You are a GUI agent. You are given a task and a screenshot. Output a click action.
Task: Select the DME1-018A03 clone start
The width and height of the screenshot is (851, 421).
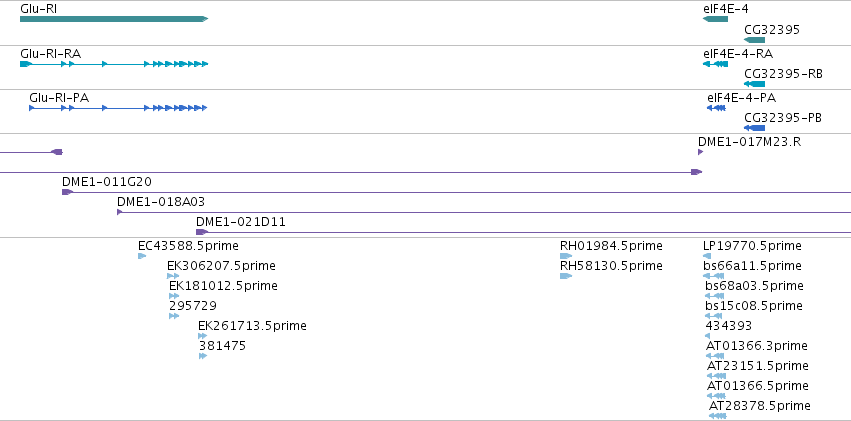click(120, 212)
